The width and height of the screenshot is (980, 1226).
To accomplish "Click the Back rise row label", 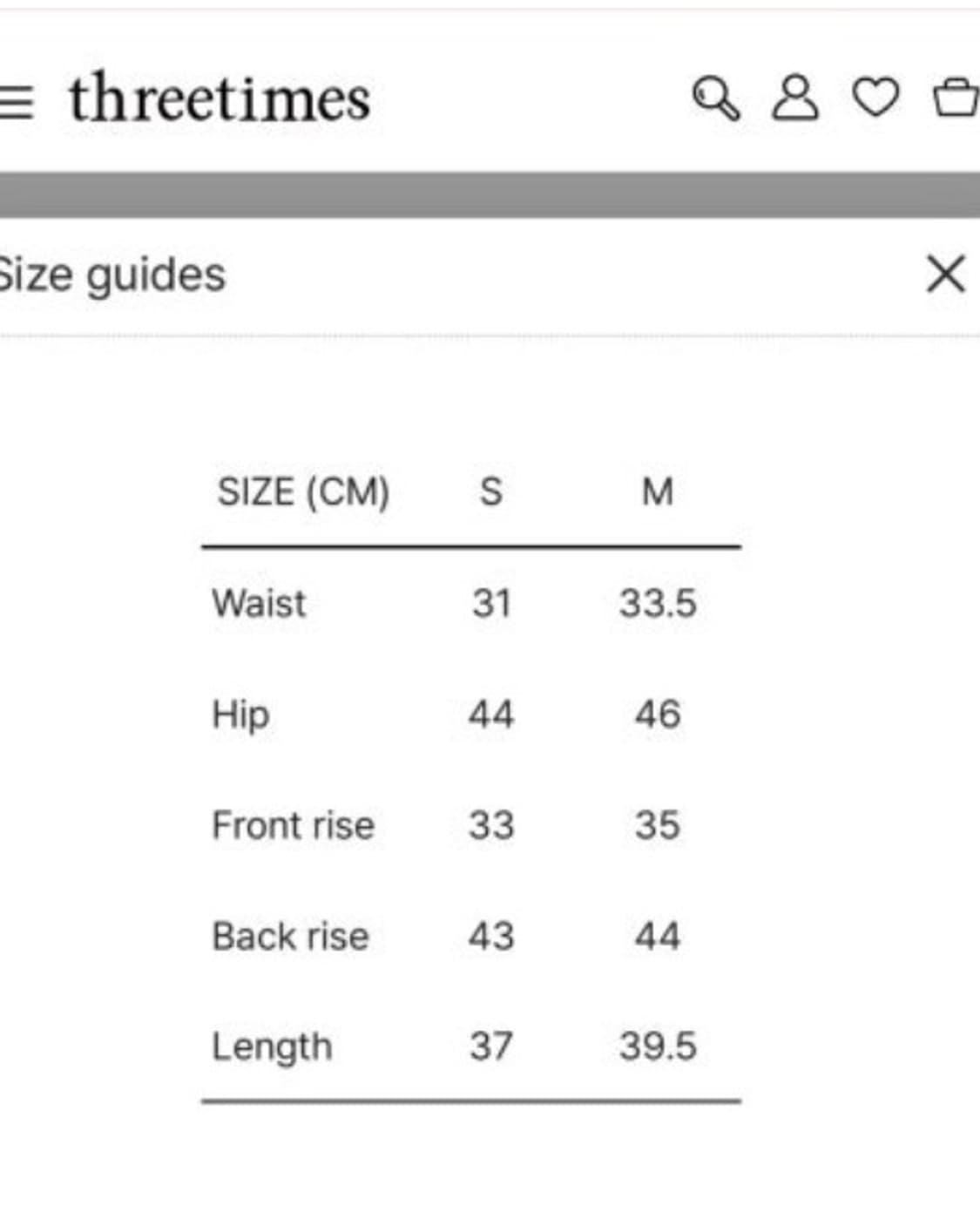I will [x=291, y=937].
